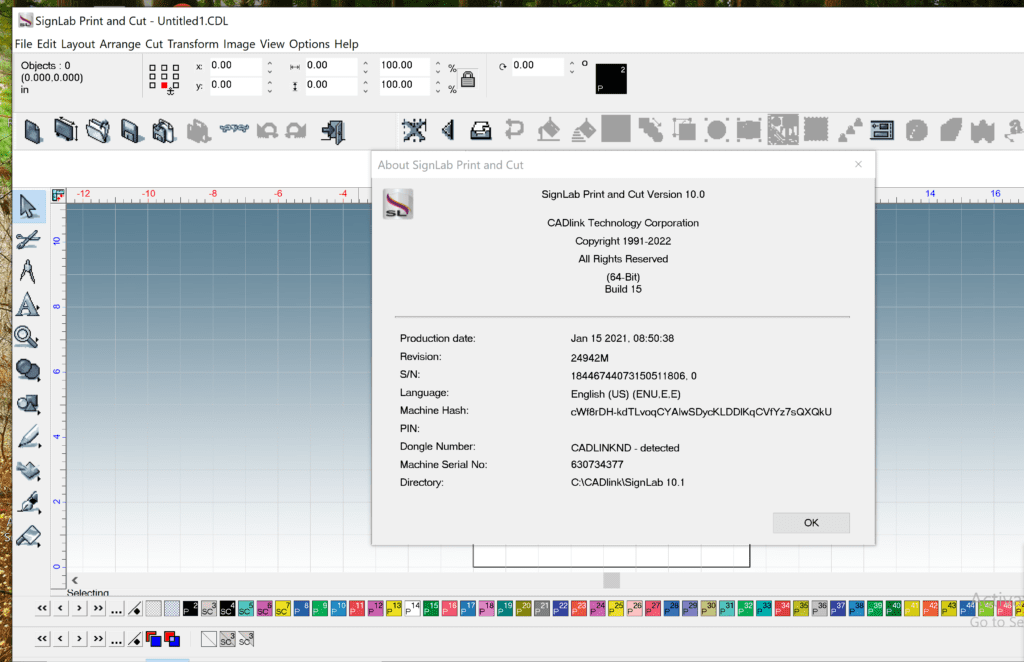This screenshot has height=662, width=1024.
Task: Close the About SignLab dialog
Action: pos(857,165)
